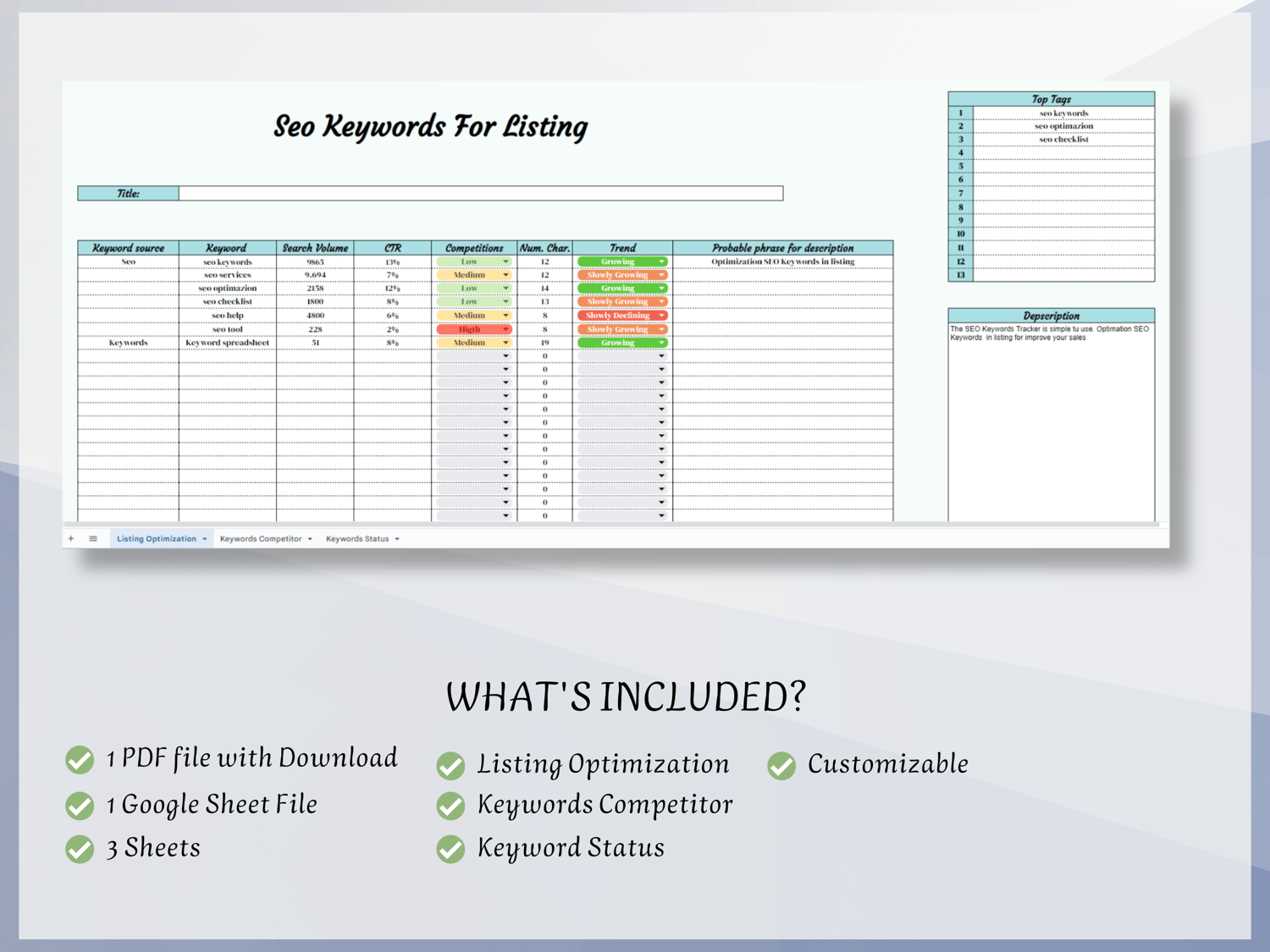Screen dimensions: 1270x952
Task: Click the 'seo tool' keyword cell
Action: pyautogui.click(x=227, y=329)
